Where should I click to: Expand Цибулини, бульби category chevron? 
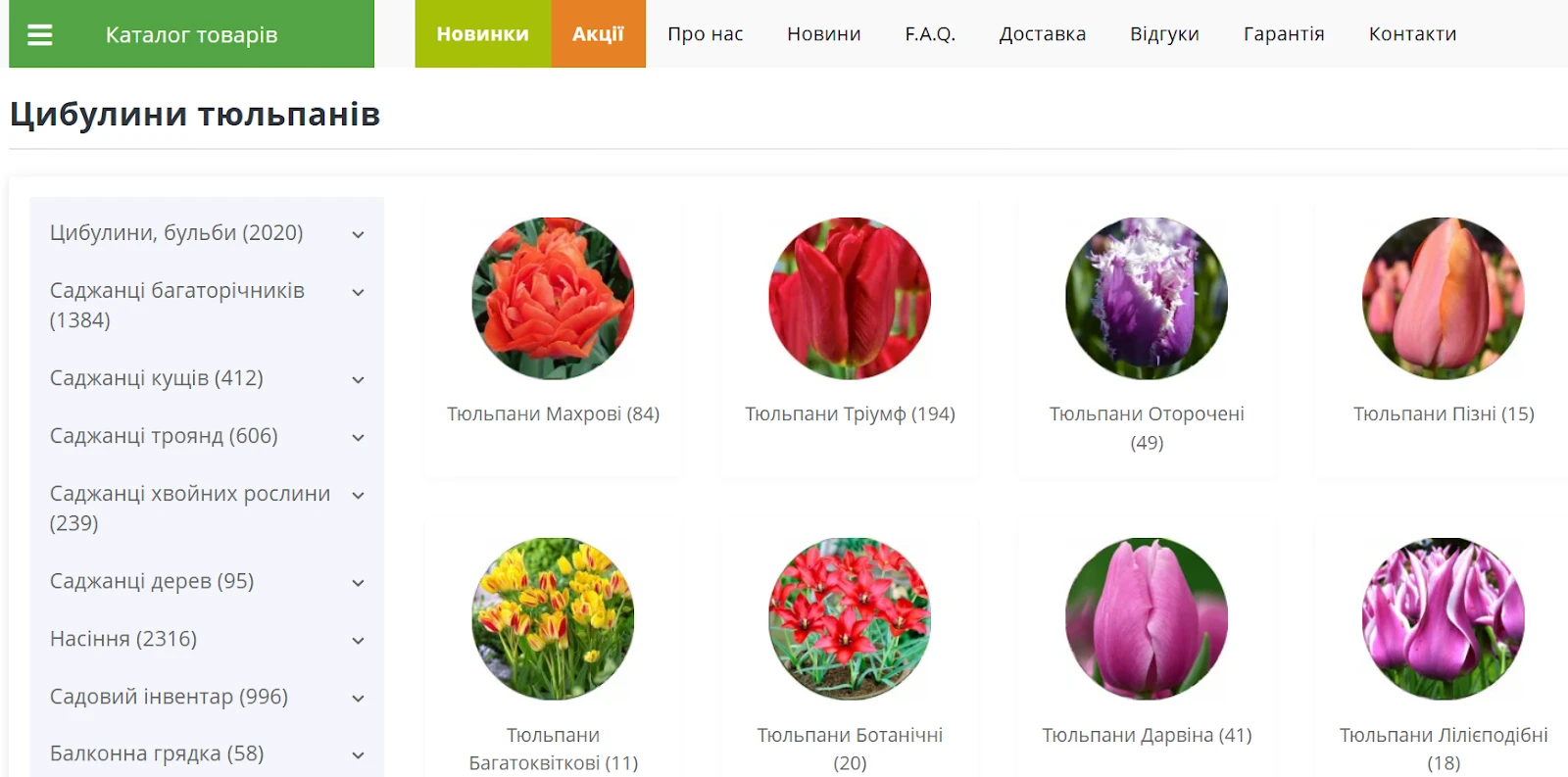359,234
